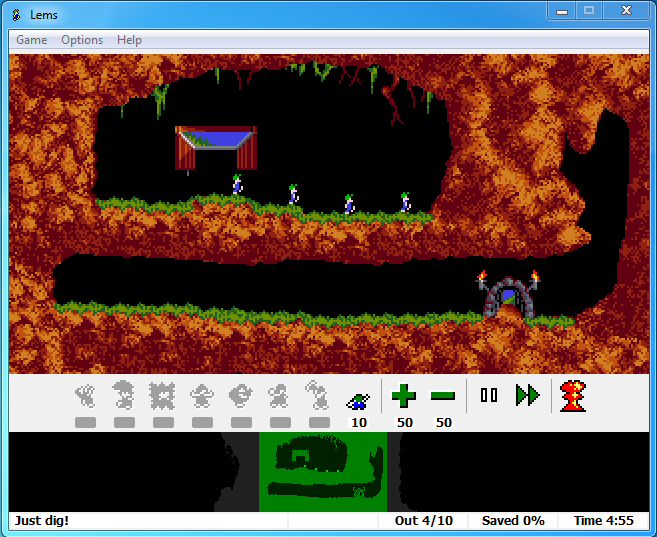Increase release rate with green plus
Image resolution: width=657 pixels, height=537 pixels.
coord(404,396)
